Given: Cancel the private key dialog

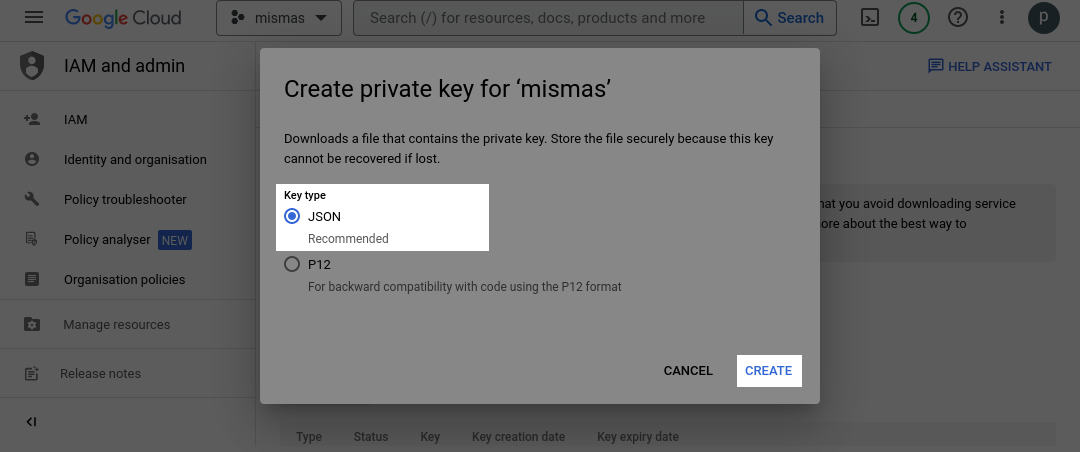Looking at the screenshot, I should coord(688,371).
